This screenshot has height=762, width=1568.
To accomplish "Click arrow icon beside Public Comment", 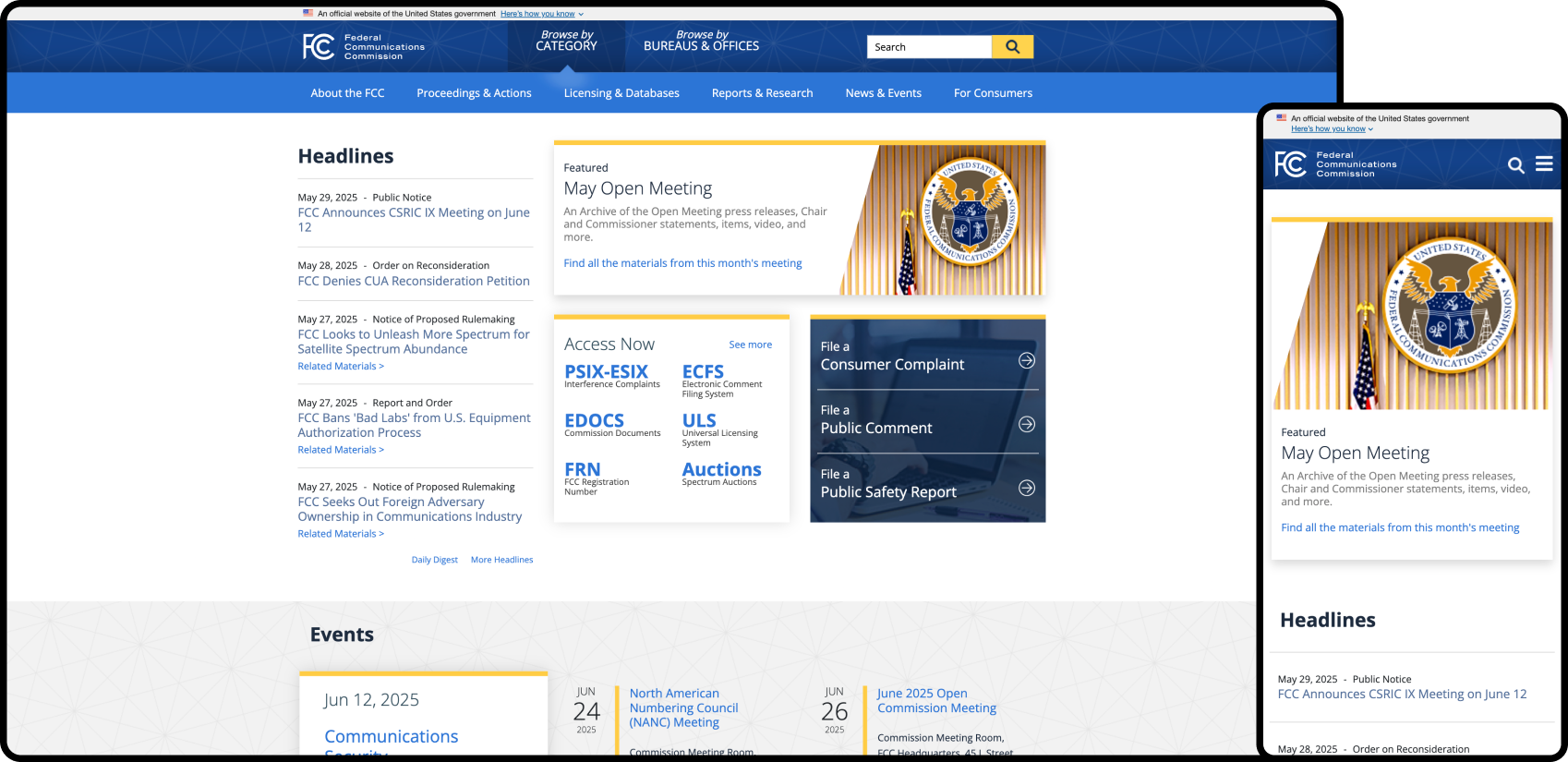I will coord(1026,424).
